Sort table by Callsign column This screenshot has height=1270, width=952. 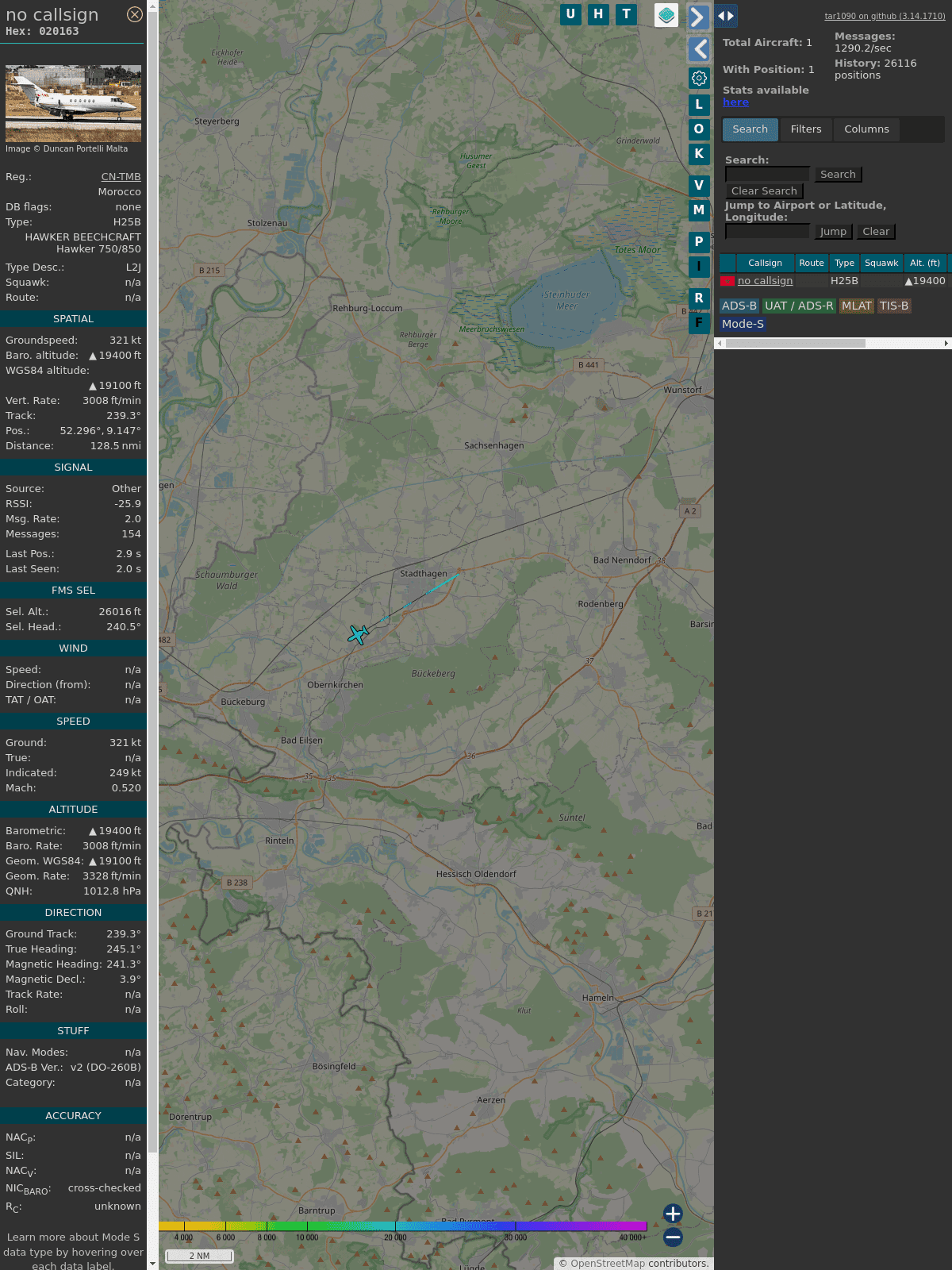tap(765, 263)
